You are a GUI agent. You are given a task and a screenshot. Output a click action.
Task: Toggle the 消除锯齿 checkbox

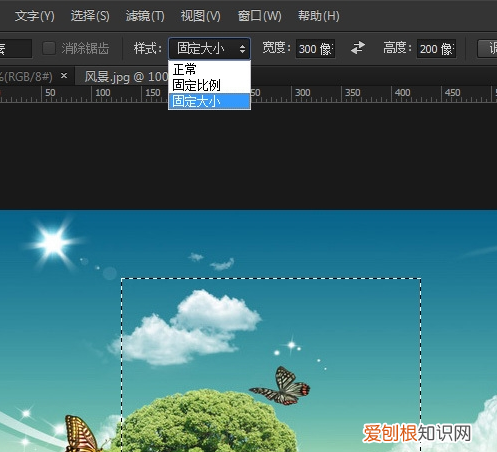(49, 48)
